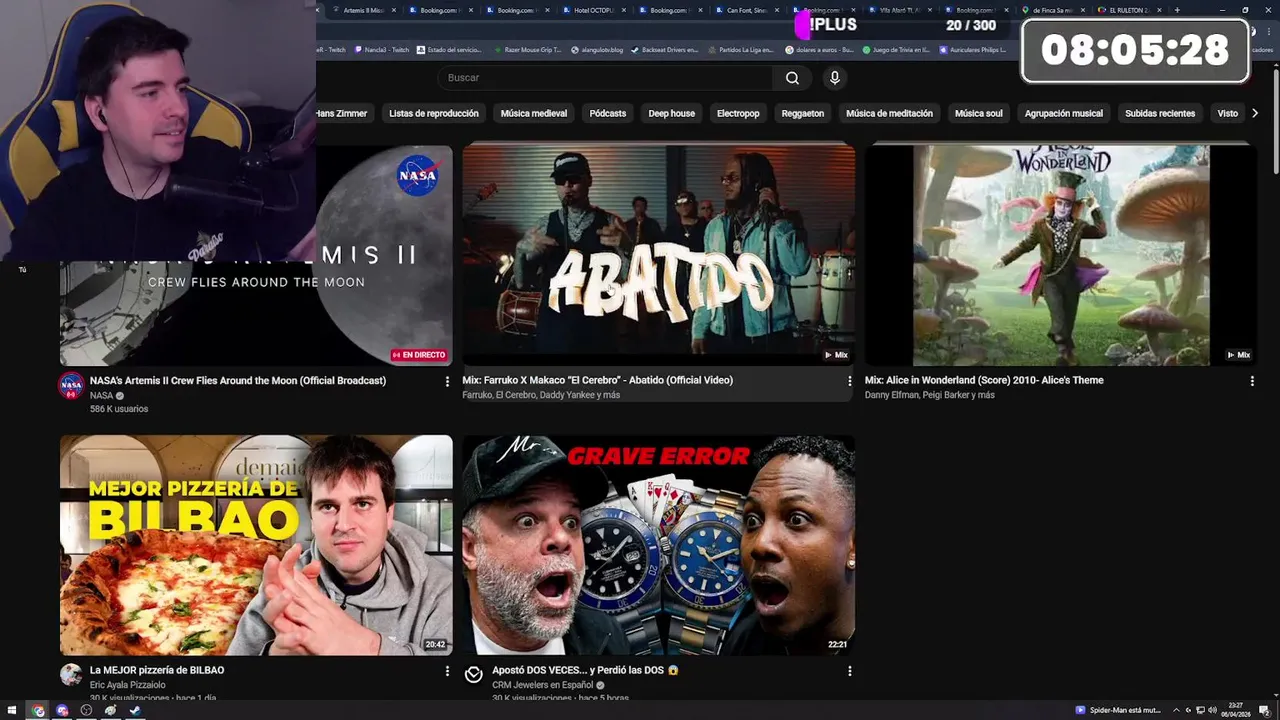
Task: Open Chrome from the taskbar
Action: 38,710
